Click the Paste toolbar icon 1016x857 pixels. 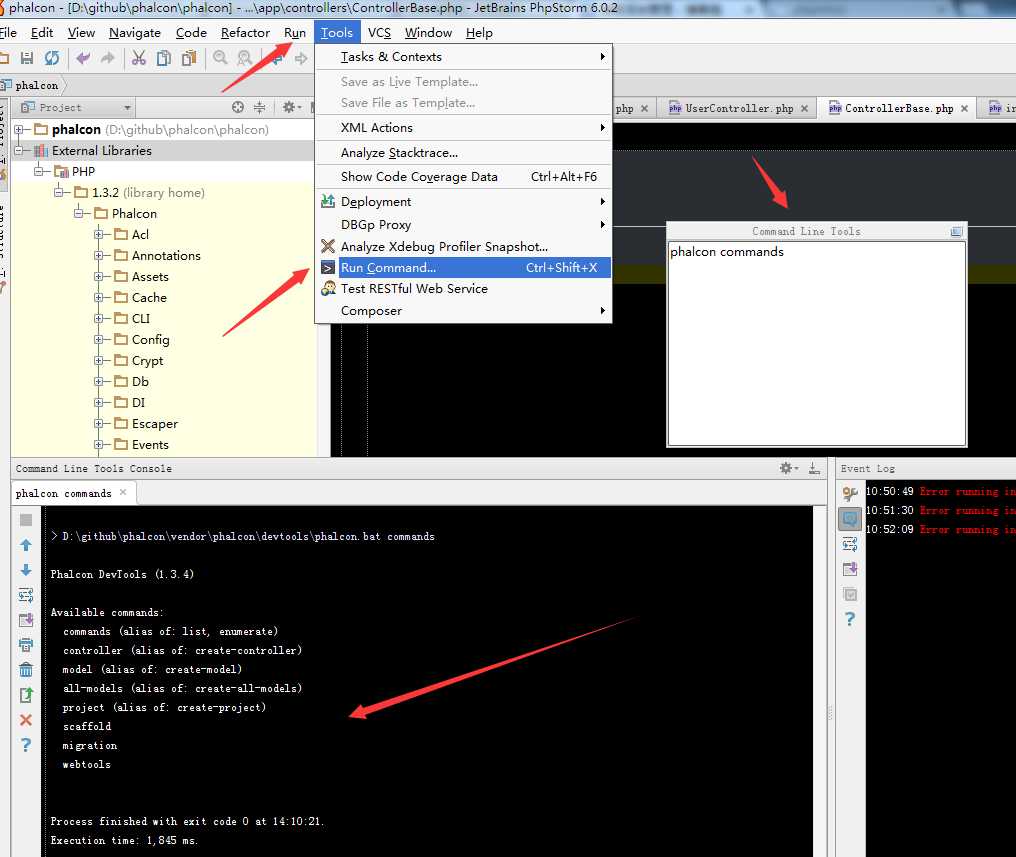point(189,58)
